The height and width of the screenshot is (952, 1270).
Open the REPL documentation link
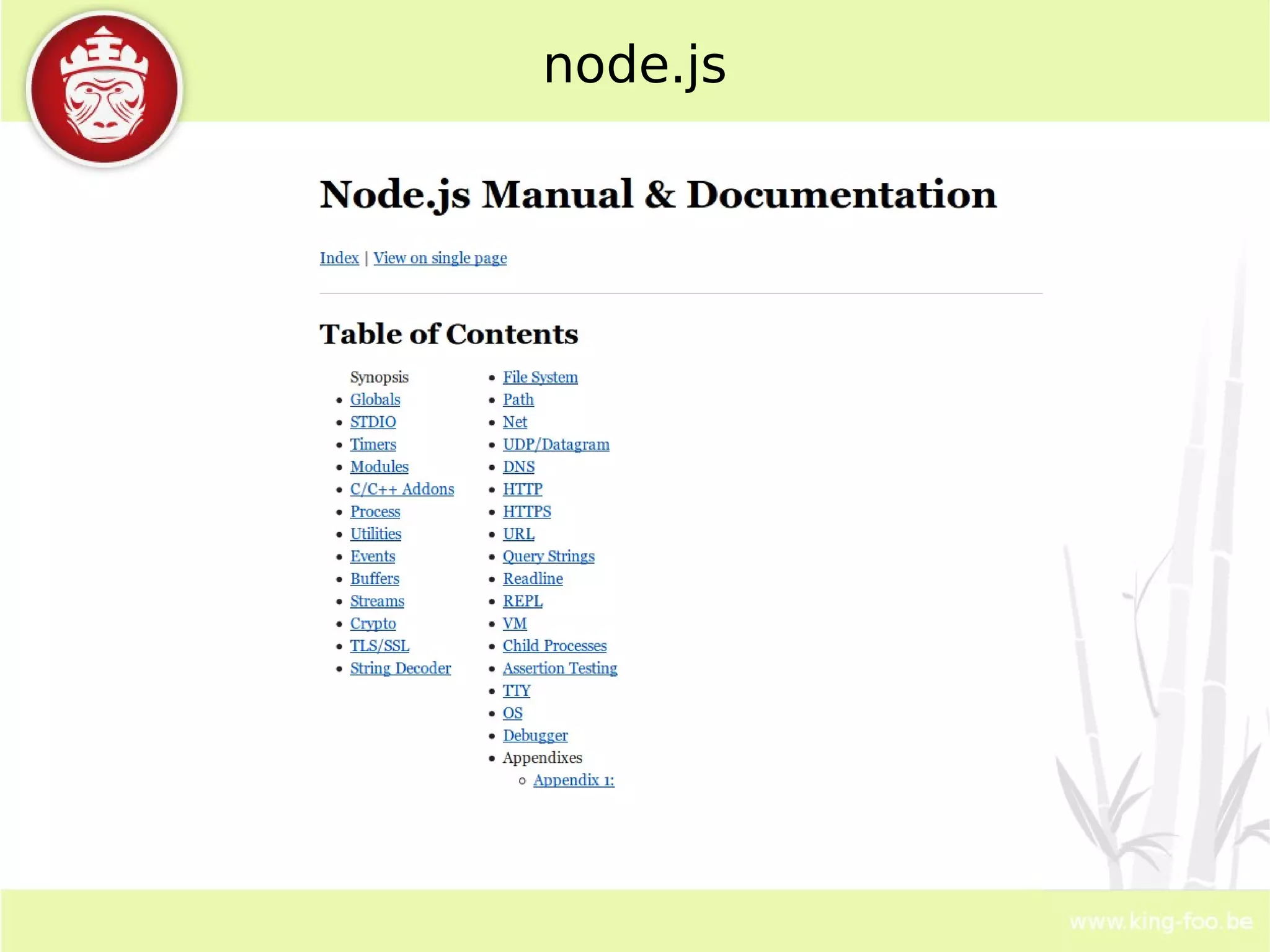pyautogui.click(x=522, y=601)
